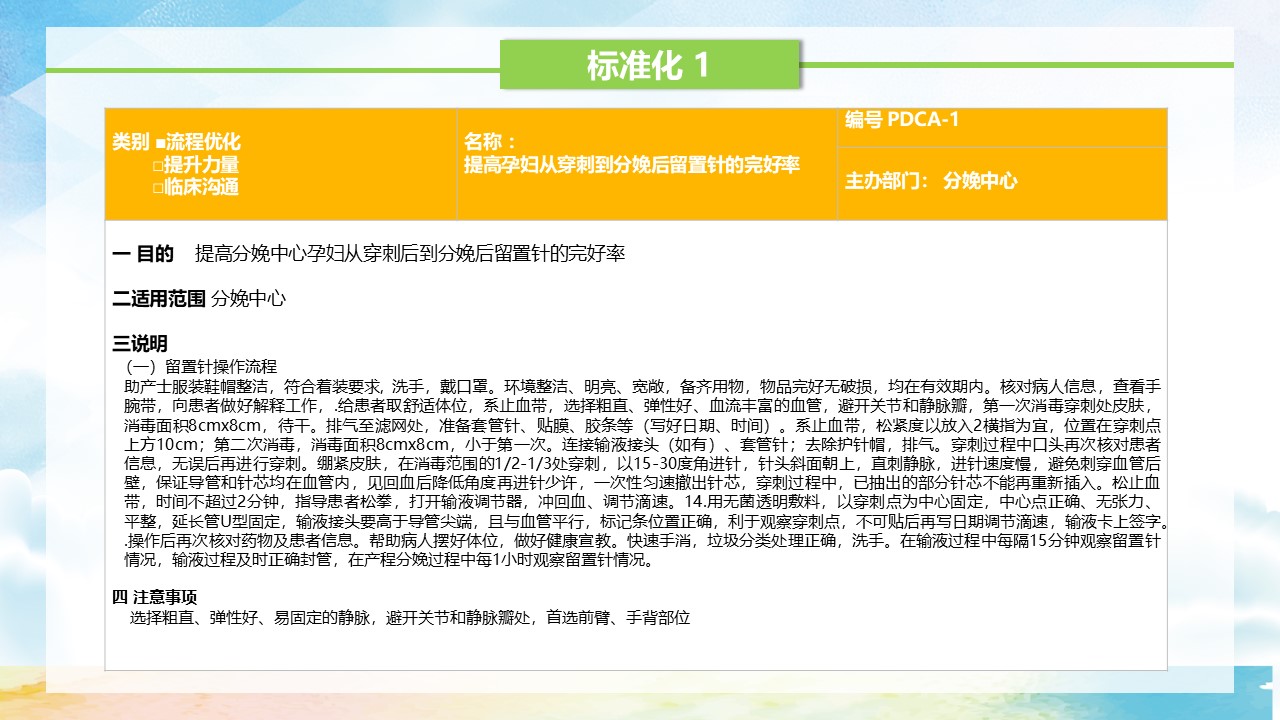Click the 二适用范围 heading
The width and height of the screenshot is (1280, 720).
pos(159,298)
